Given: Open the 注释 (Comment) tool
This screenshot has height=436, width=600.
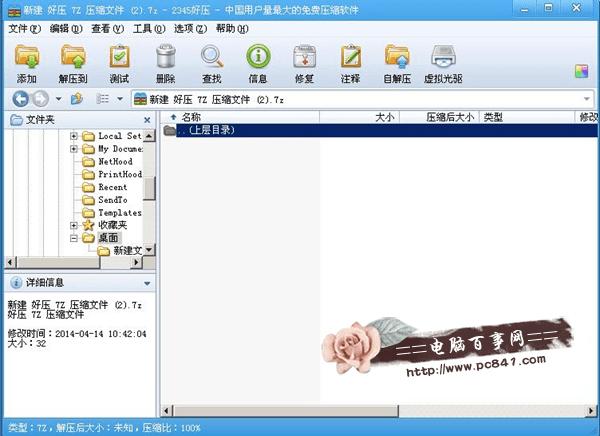Looking at the screenshot, I should (x=351, y=57).
